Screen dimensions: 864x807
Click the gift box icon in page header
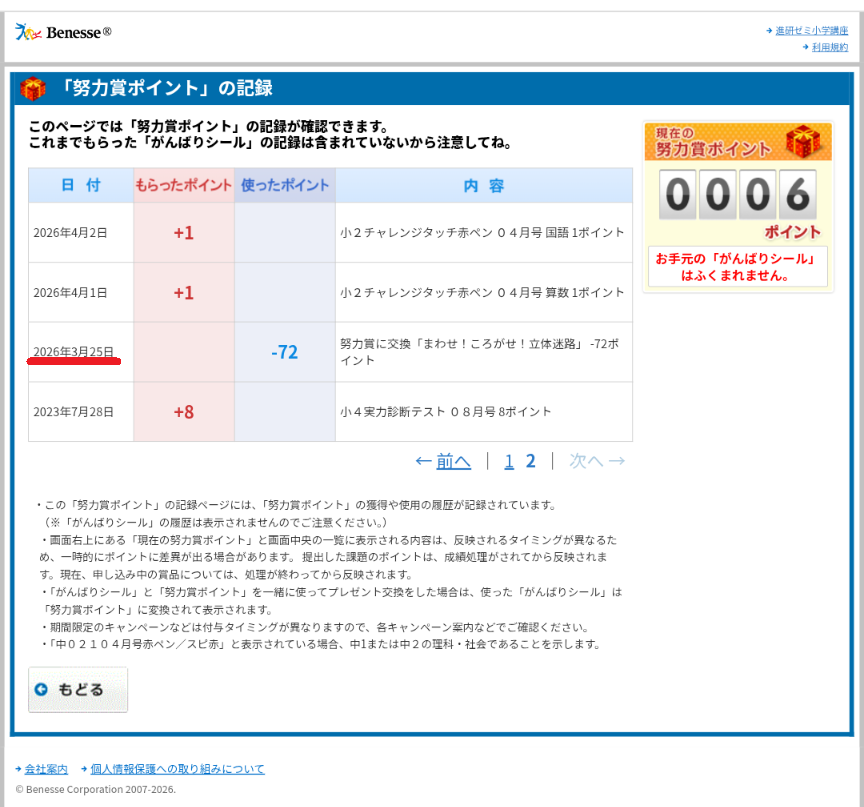(x=33, y=88)
